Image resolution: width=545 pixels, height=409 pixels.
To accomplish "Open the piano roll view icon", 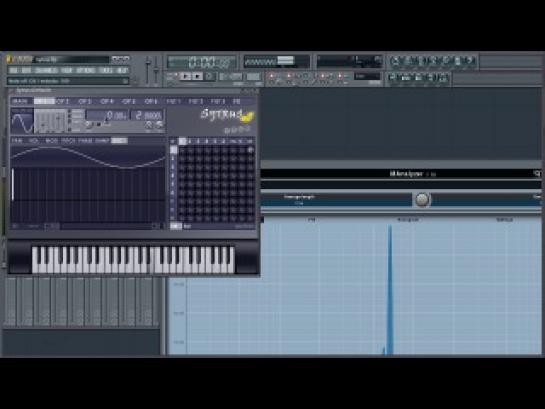I will 418,78.
